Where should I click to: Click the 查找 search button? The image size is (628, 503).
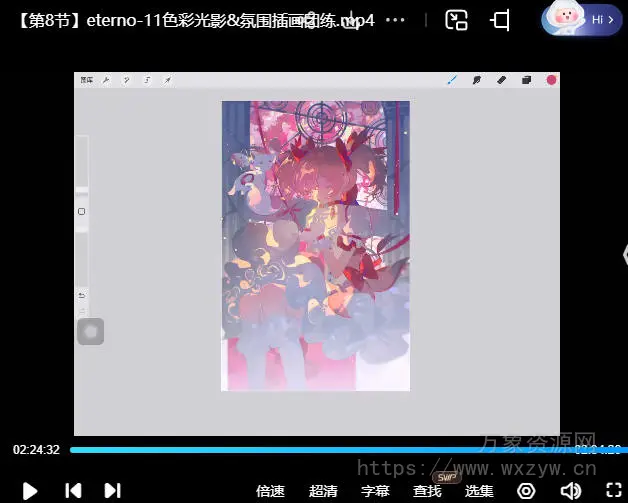click(x=427, y=490)
